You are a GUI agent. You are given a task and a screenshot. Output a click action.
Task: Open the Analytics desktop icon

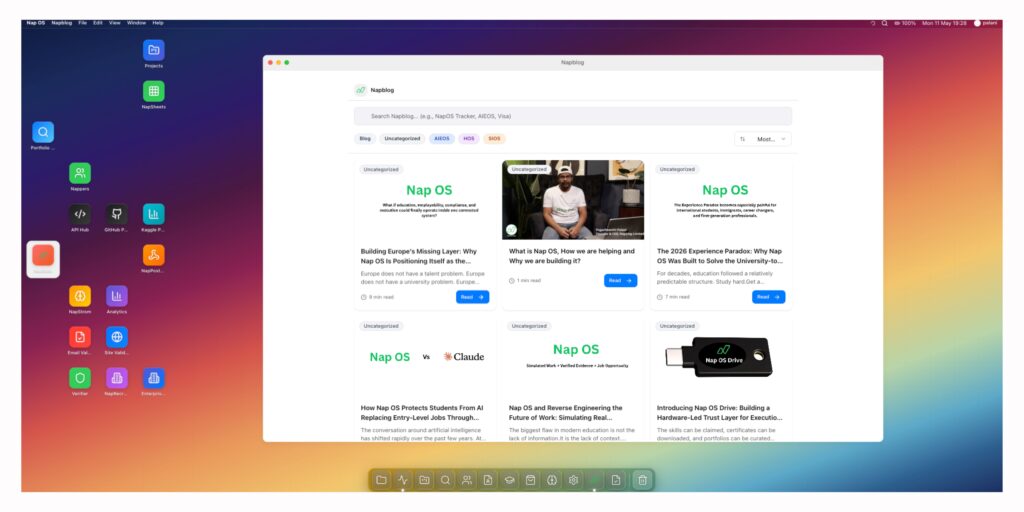tap(117, 296)
